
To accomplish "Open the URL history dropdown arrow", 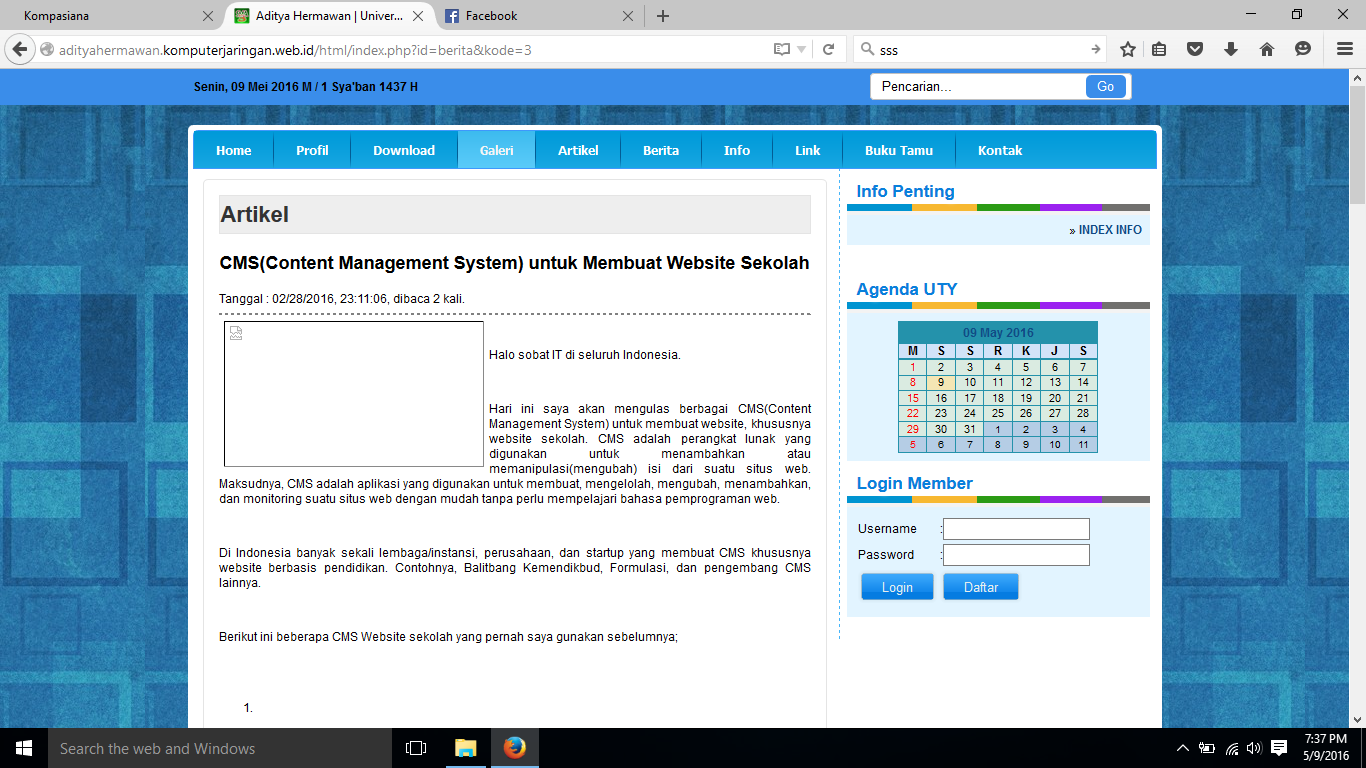I will 802,49.
